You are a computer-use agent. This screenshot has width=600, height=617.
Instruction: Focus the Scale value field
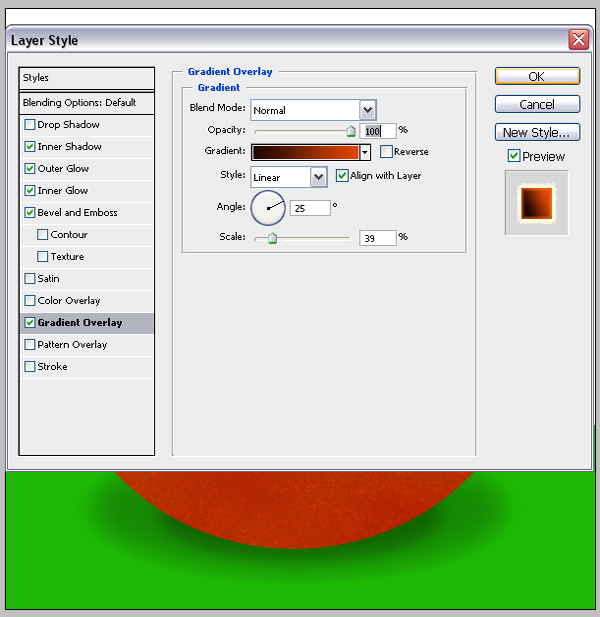pos(378,238)
